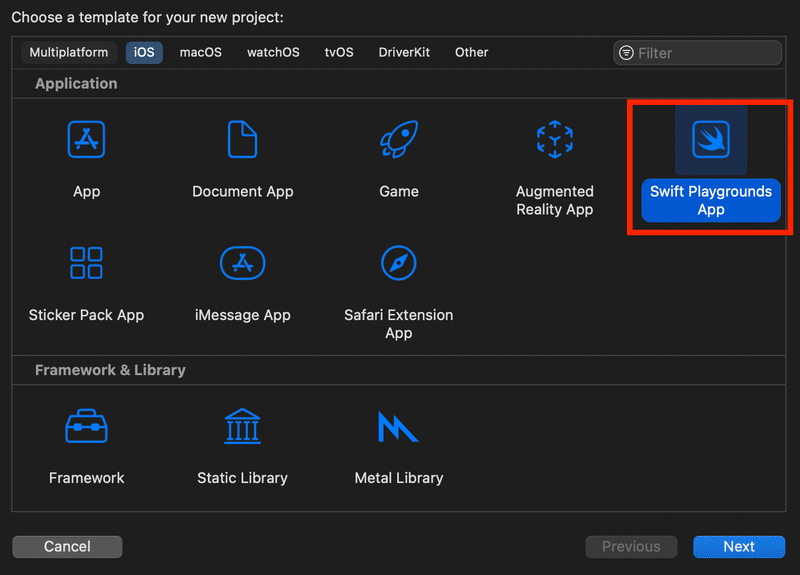The width and height of the screenshot is (800, 575).
Task: Pick the Safari Extension App compass icon
Action: [x=399, y=263]
